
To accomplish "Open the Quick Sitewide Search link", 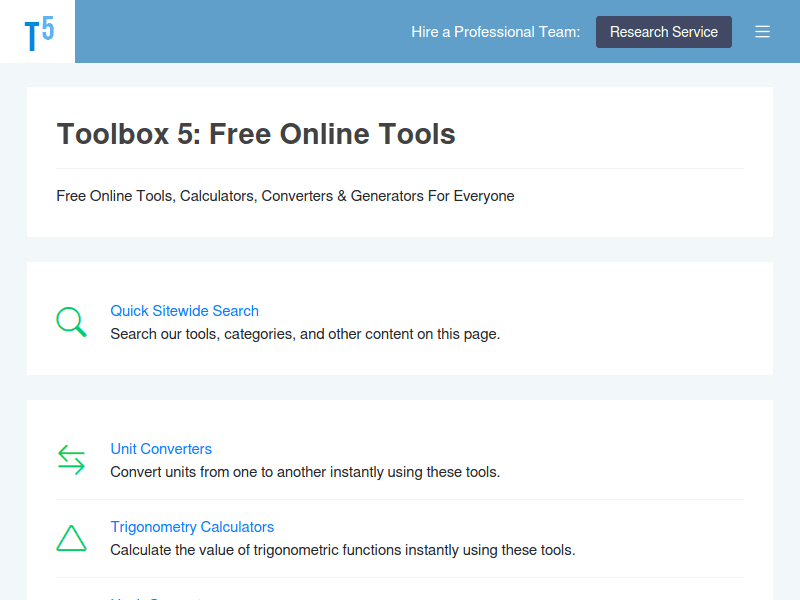I will (x=184, y=311).
